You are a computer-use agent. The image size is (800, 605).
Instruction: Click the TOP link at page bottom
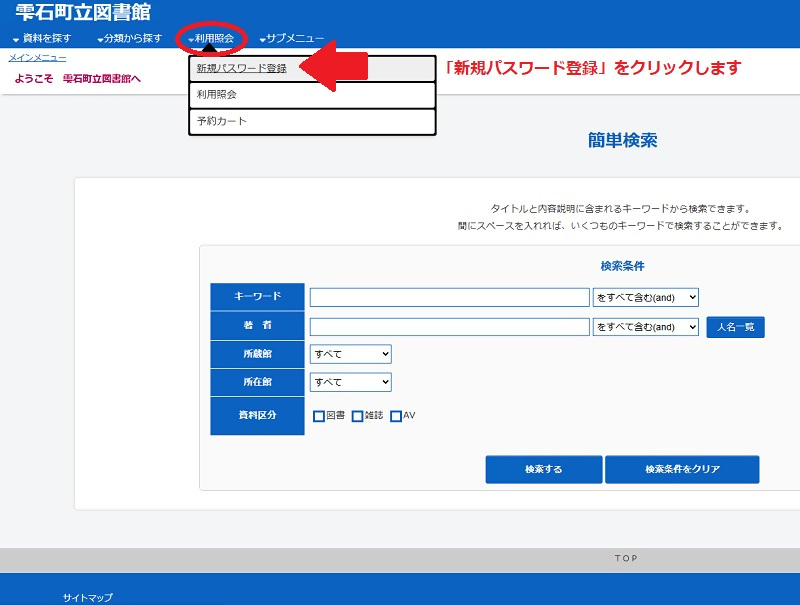pos(626,558)
